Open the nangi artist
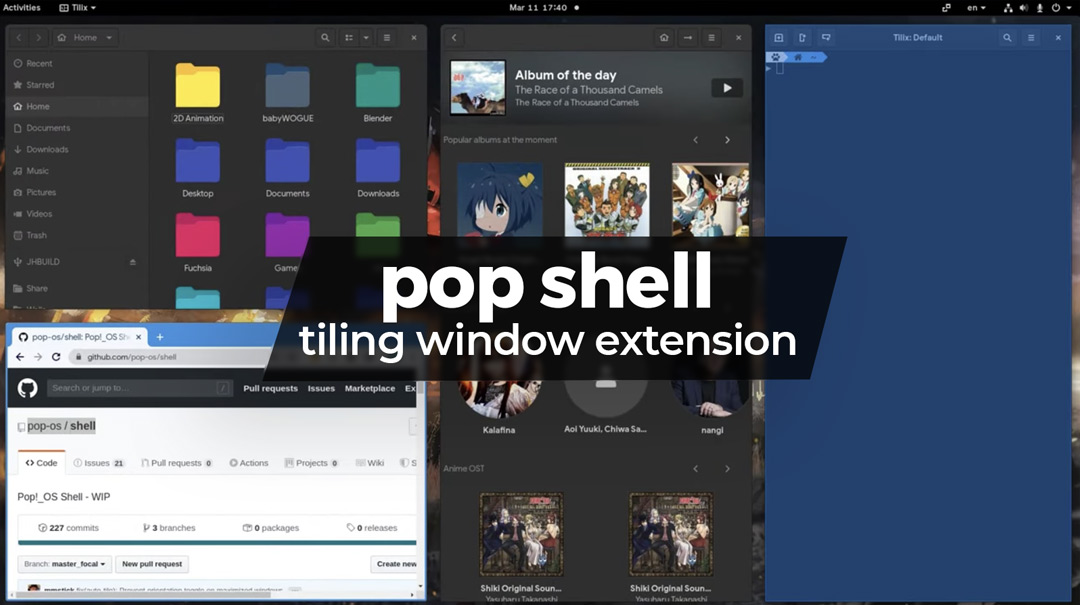Image resolution: width=1080 pixels, height=605 pixels. pyautogui.click(x=712, y=407)
